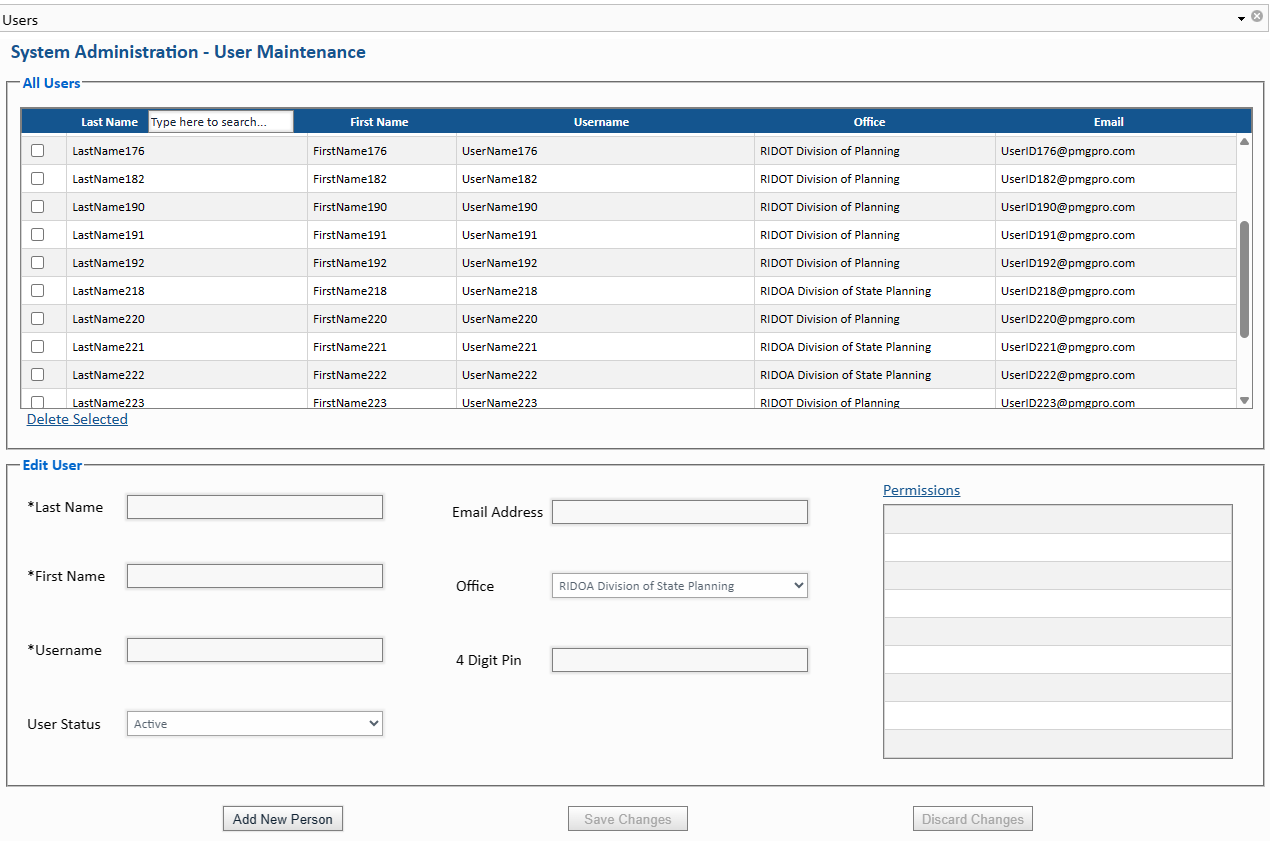Click the Add New Person button
This screenshot has width=1270, height=841.
point(283,819)
